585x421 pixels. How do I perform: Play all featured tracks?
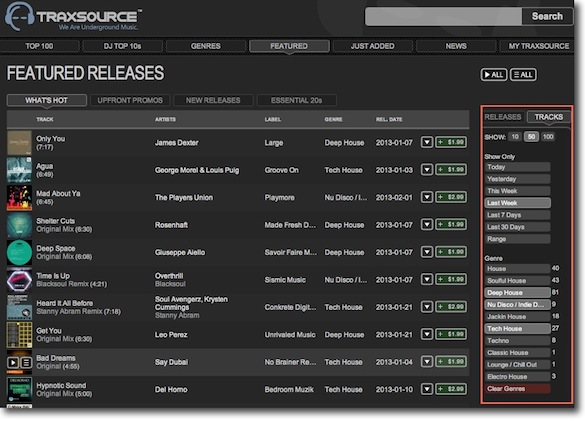[x=494, y=75]
